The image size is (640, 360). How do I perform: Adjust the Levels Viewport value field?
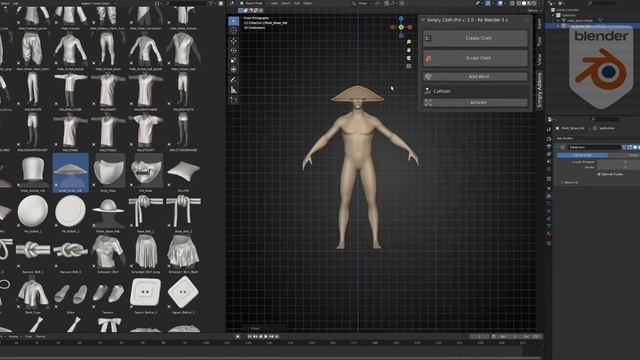pos(618,162)
